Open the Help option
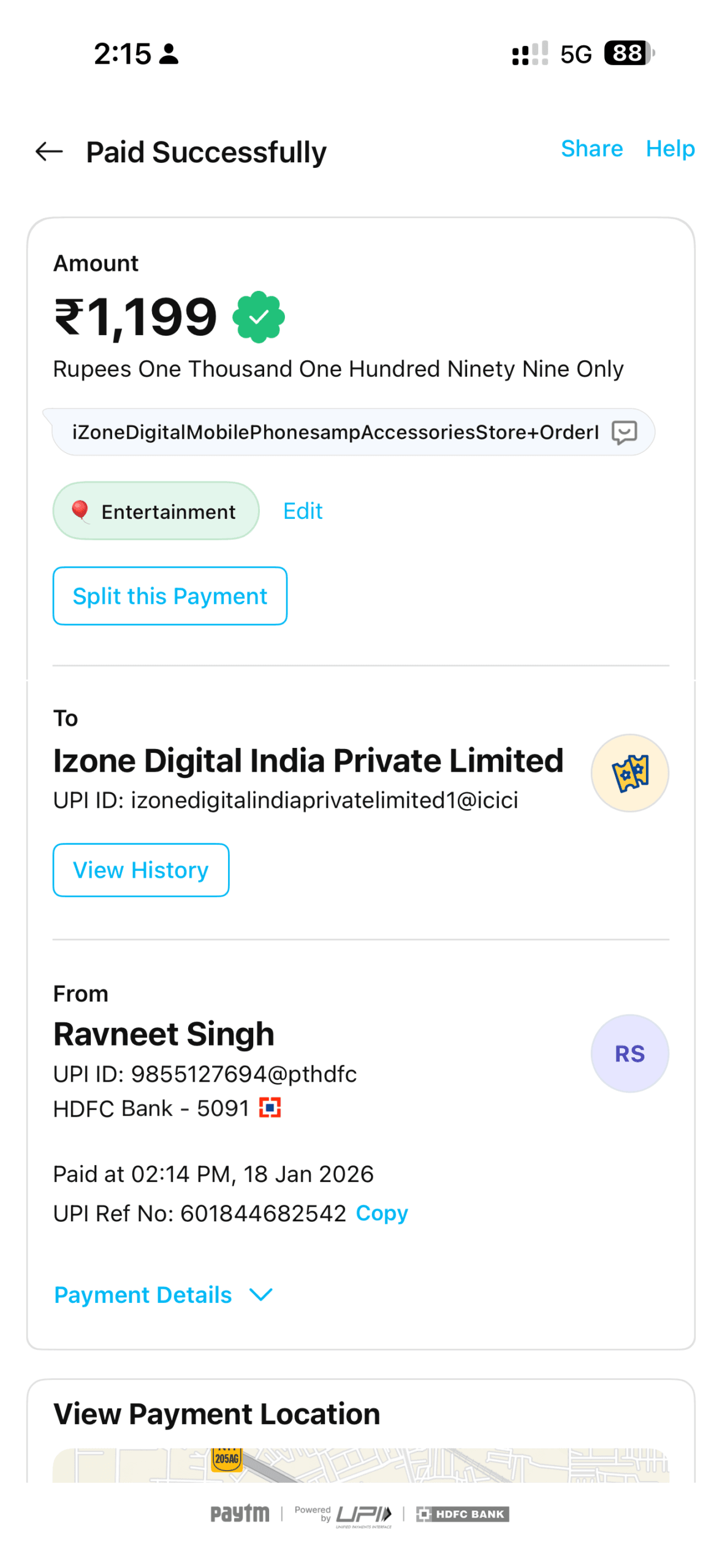722x1568 pixels. [x=669, y=149]
